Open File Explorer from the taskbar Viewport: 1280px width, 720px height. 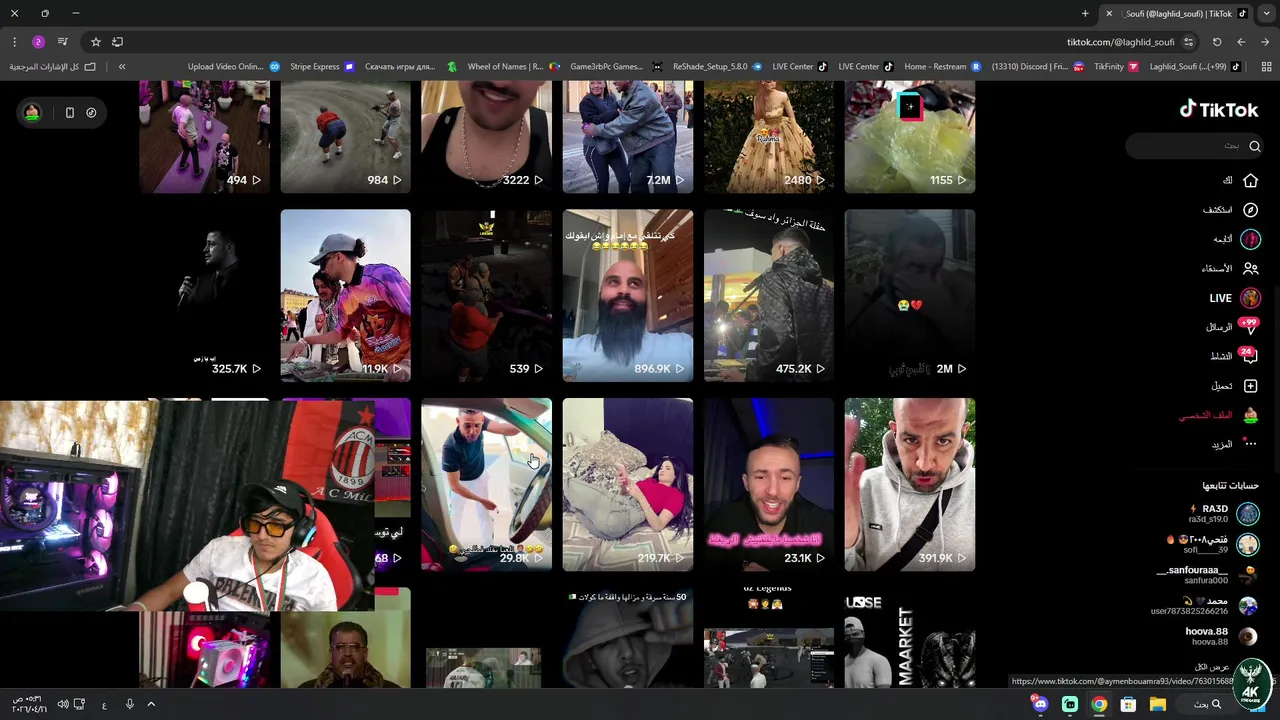point(1157,704)
